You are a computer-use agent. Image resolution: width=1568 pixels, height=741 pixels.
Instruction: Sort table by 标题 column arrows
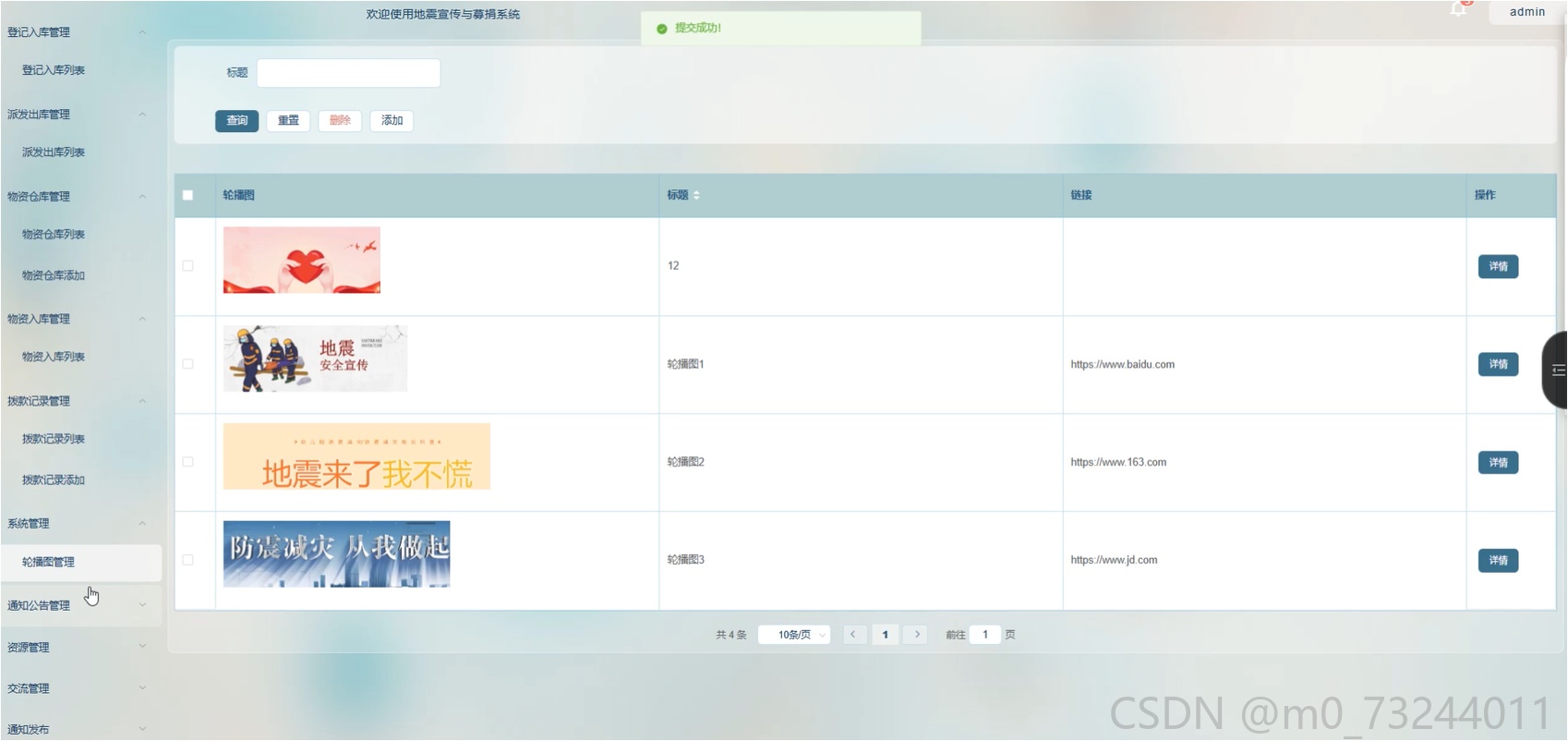click(x=696, y=195)
